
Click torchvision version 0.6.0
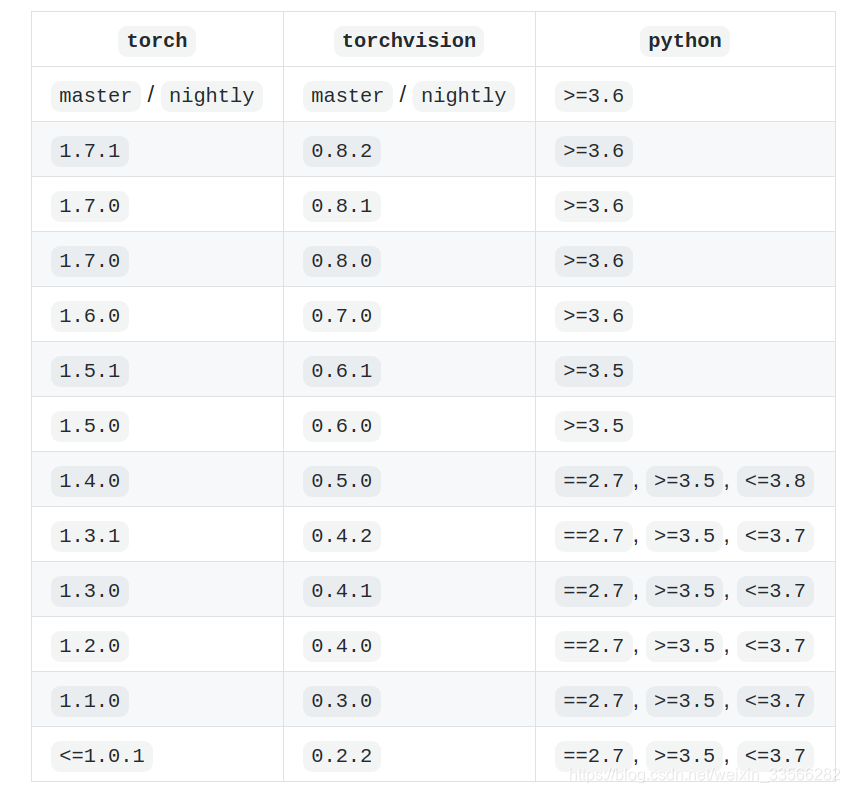tap(342, 427)
